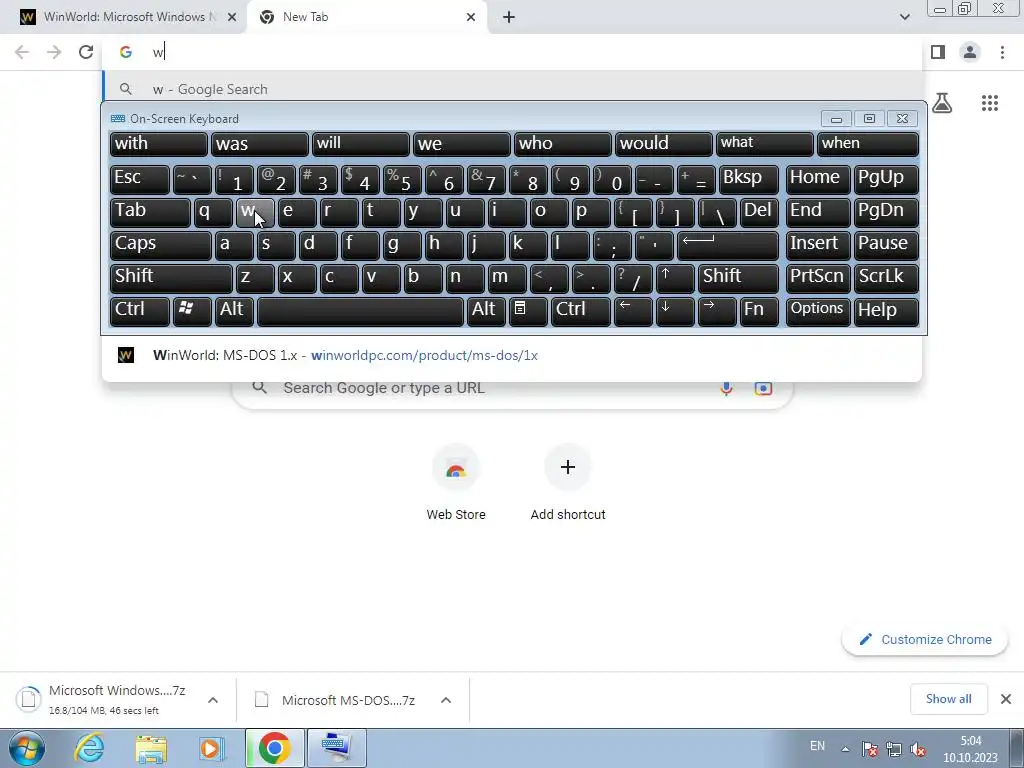The height and width of the screenshot is (768, 1024).
Task: Expand Microsoft Windows download options chevron
Action: click(x=213, y=700)
